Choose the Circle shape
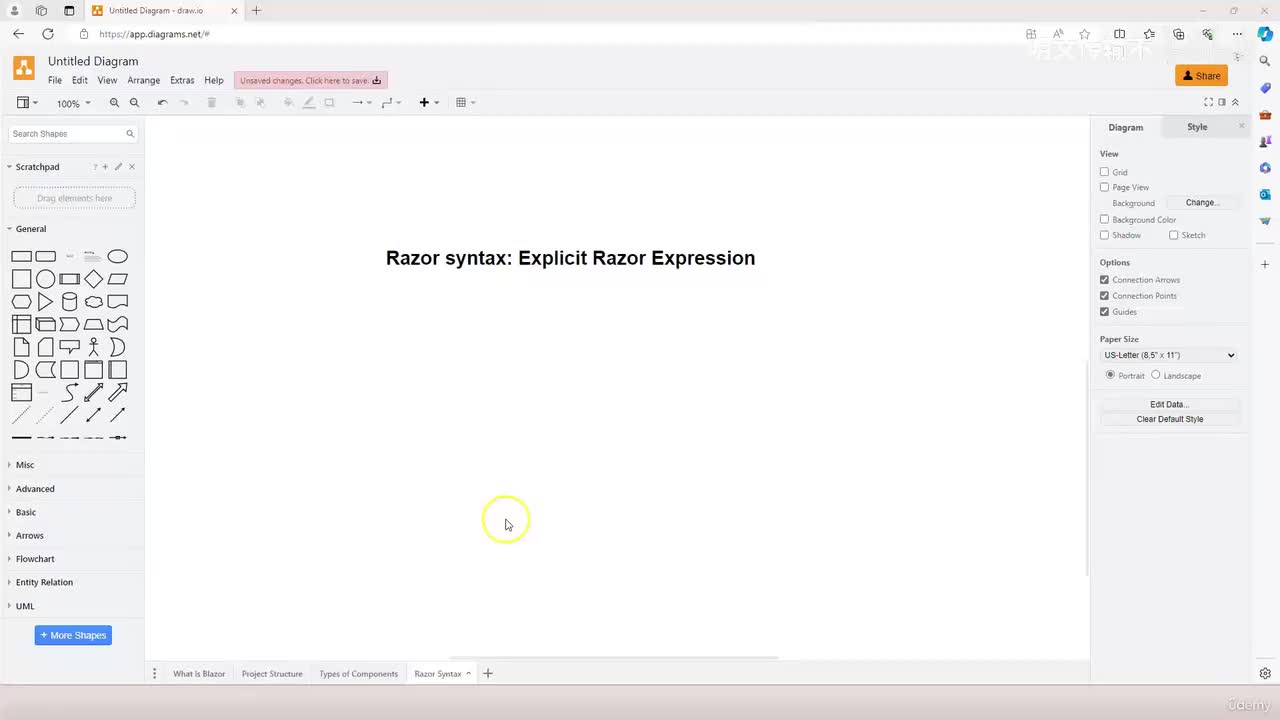 pos(45,279)
